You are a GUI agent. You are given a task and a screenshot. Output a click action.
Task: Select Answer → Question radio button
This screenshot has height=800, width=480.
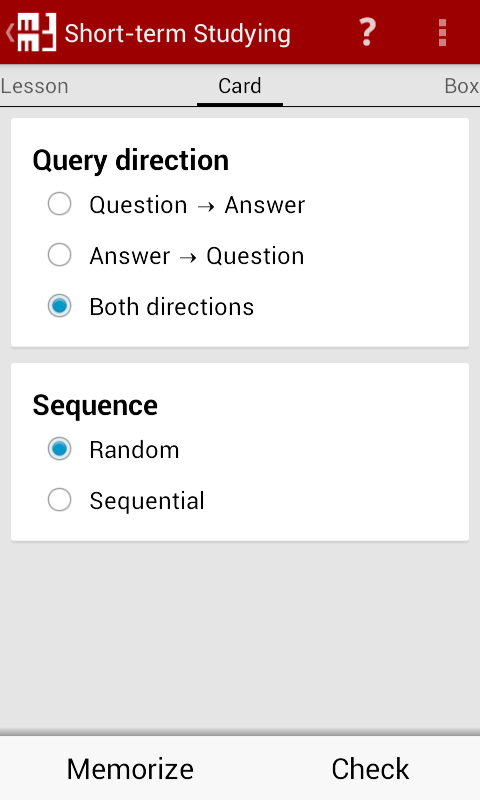coord(60,255)
